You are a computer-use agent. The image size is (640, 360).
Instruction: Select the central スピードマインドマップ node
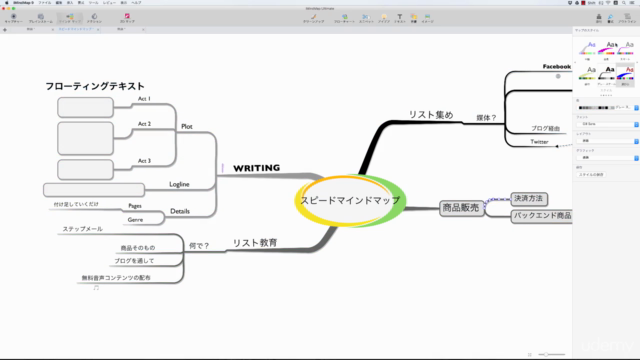pos(350,200)
